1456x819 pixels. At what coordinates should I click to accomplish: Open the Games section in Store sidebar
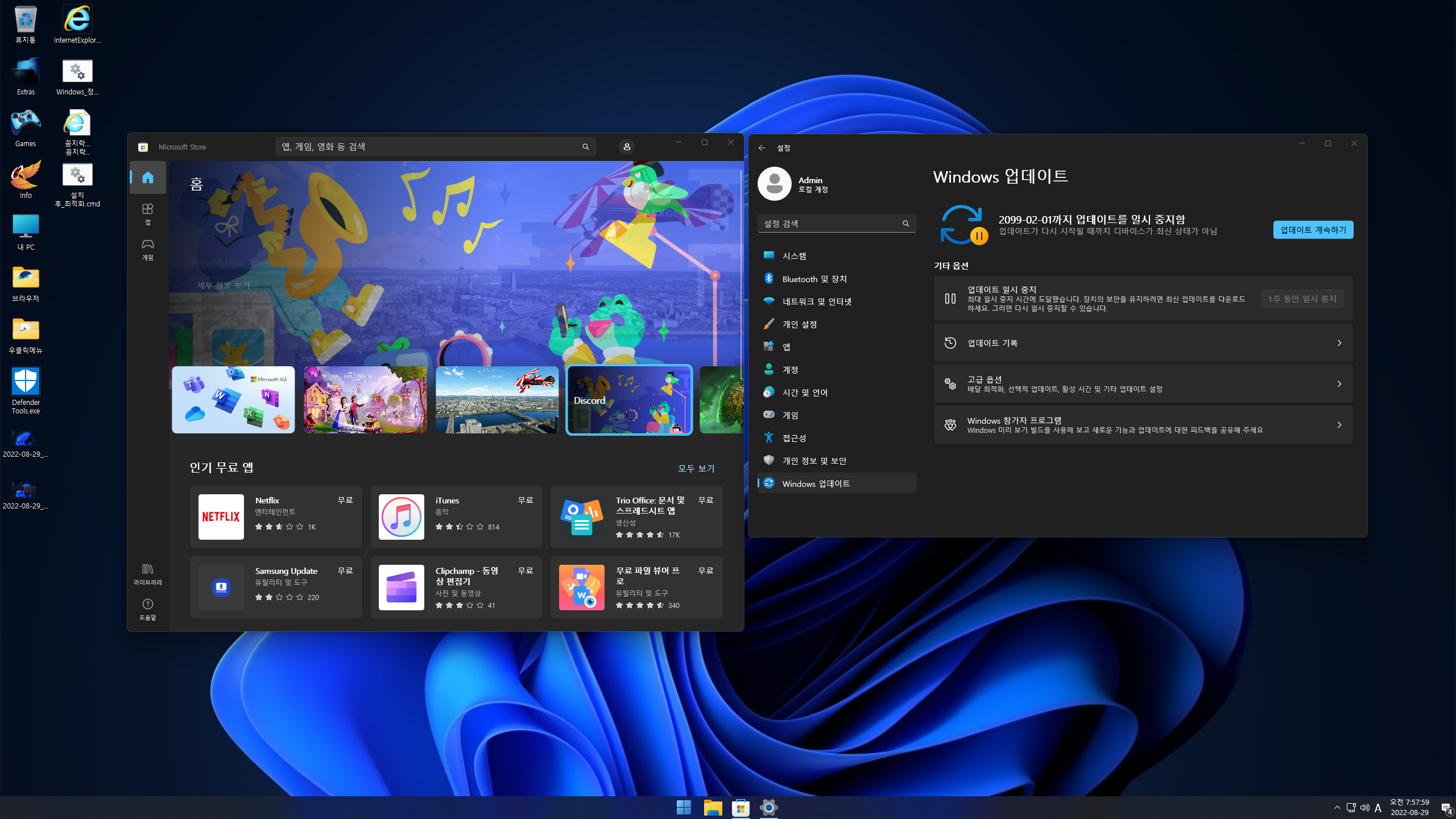147,249
